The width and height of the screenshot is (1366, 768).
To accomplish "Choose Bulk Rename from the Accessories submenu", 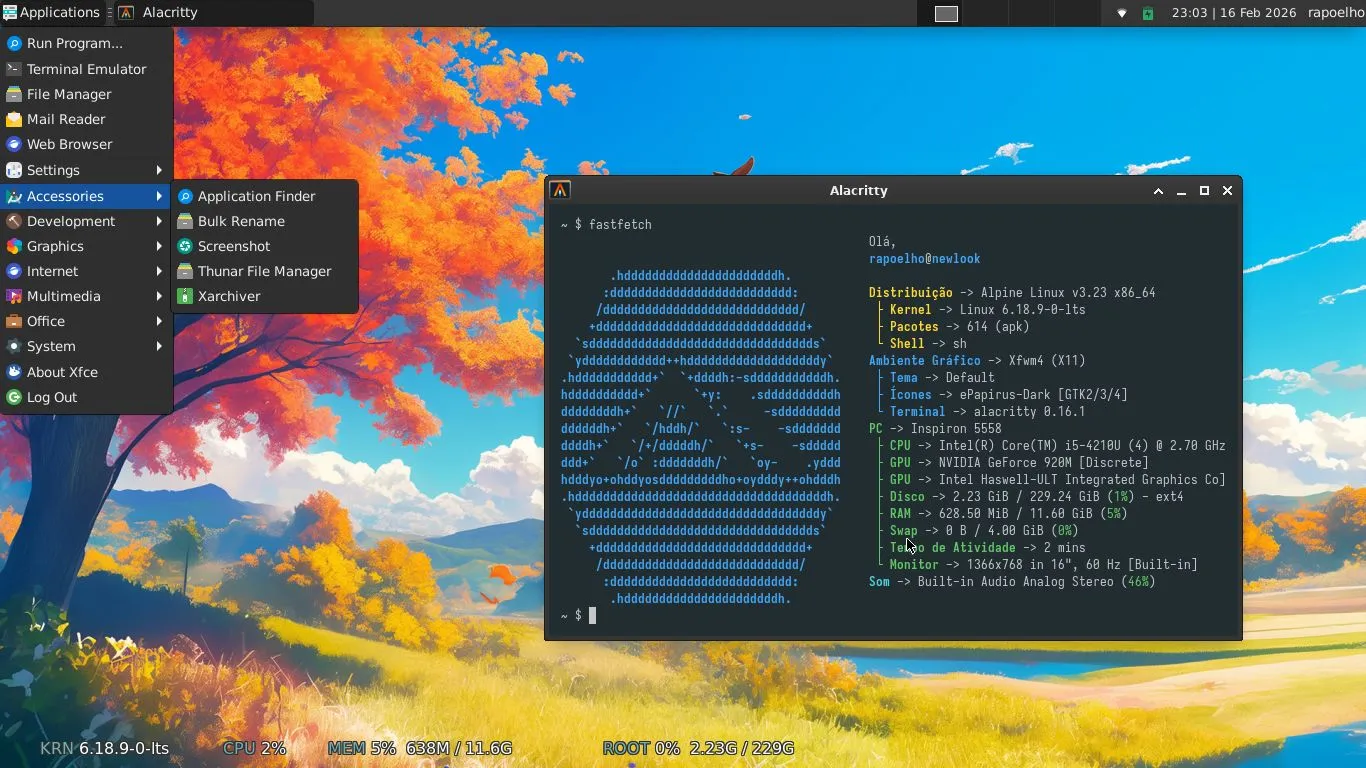I will click(265, 221).
